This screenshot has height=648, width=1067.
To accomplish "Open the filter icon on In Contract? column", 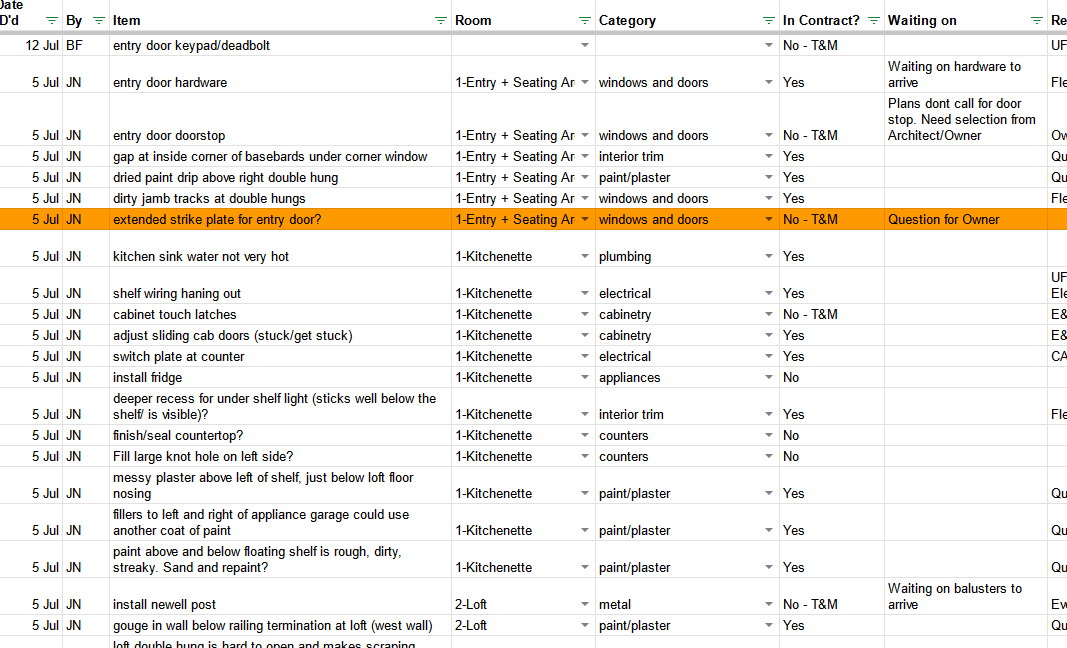I will pyautogui.click(x=874, y=20).
